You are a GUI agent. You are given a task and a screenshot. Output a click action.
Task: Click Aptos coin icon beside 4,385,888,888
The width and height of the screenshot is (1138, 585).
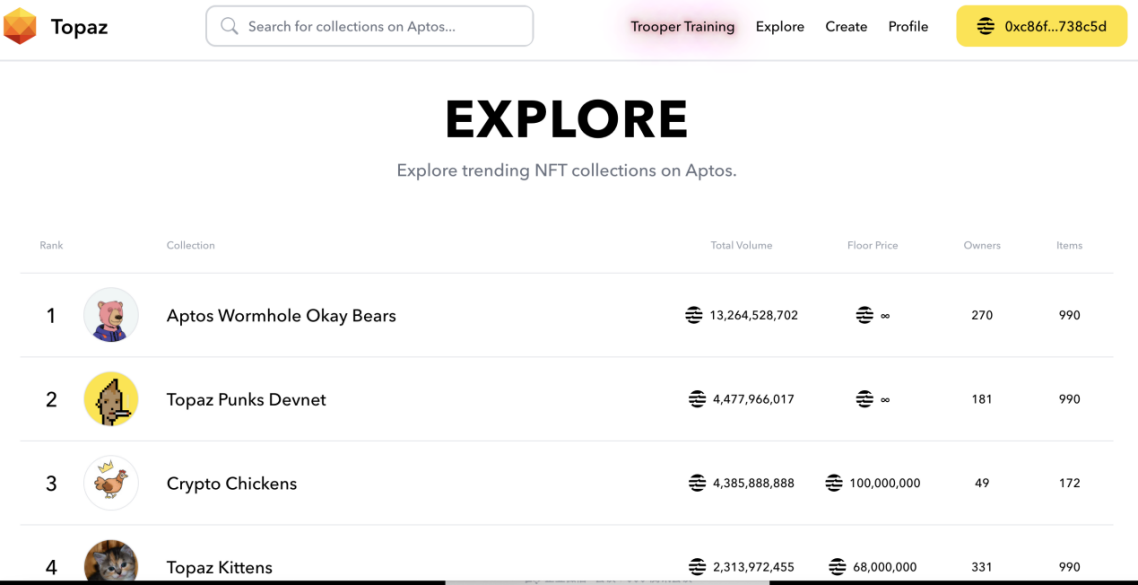(697, 483)
